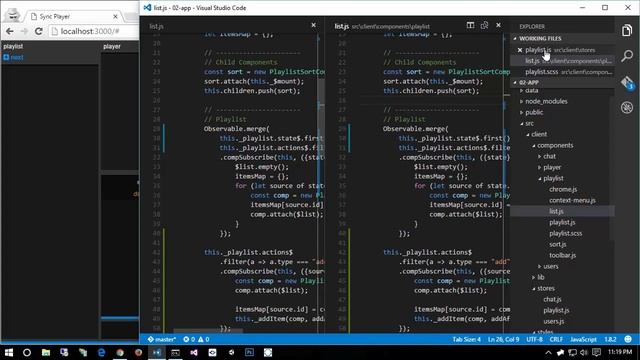Click the split editor icon
Screen dimensions: 640x360
click(470, 25)
